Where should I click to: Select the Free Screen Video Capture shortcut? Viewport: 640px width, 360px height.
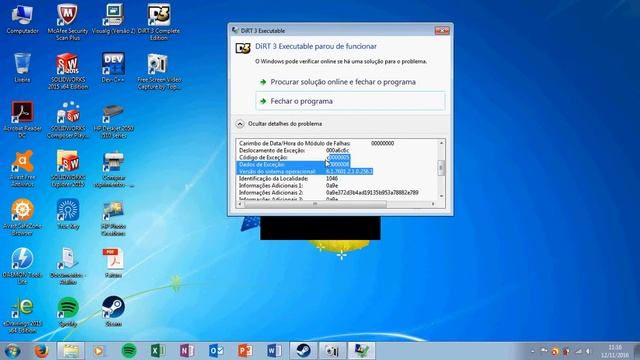[159, 71]
